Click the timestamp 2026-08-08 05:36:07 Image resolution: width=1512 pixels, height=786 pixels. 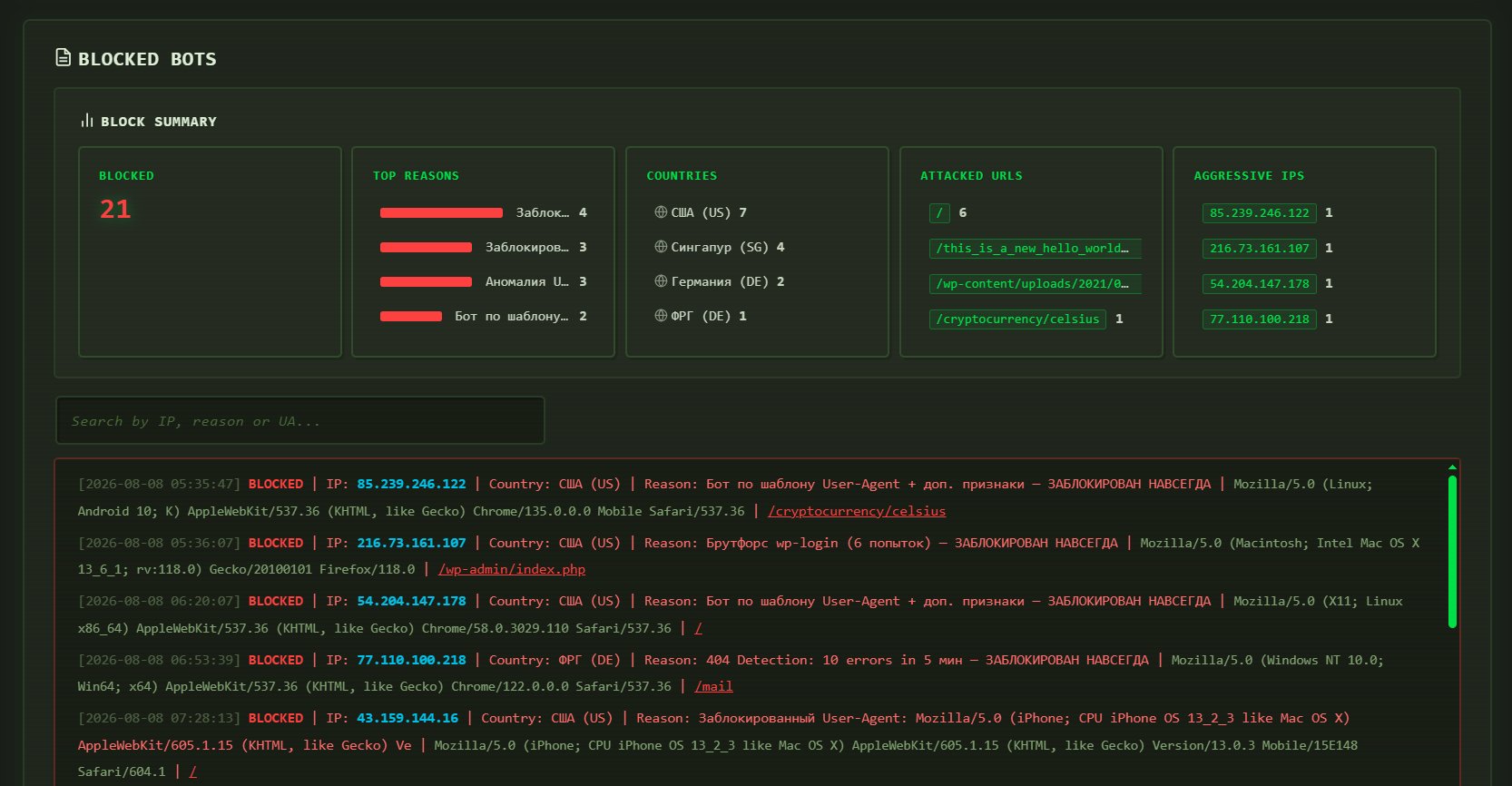pos(159,543)
